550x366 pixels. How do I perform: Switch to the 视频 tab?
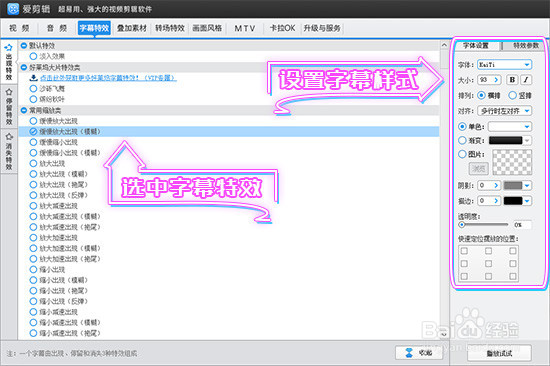19,28
